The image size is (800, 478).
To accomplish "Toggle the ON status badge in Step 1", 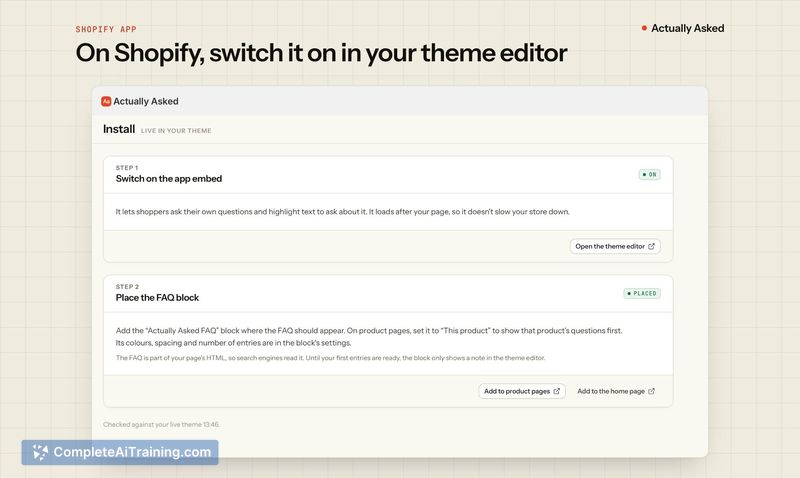I will 649,174.
